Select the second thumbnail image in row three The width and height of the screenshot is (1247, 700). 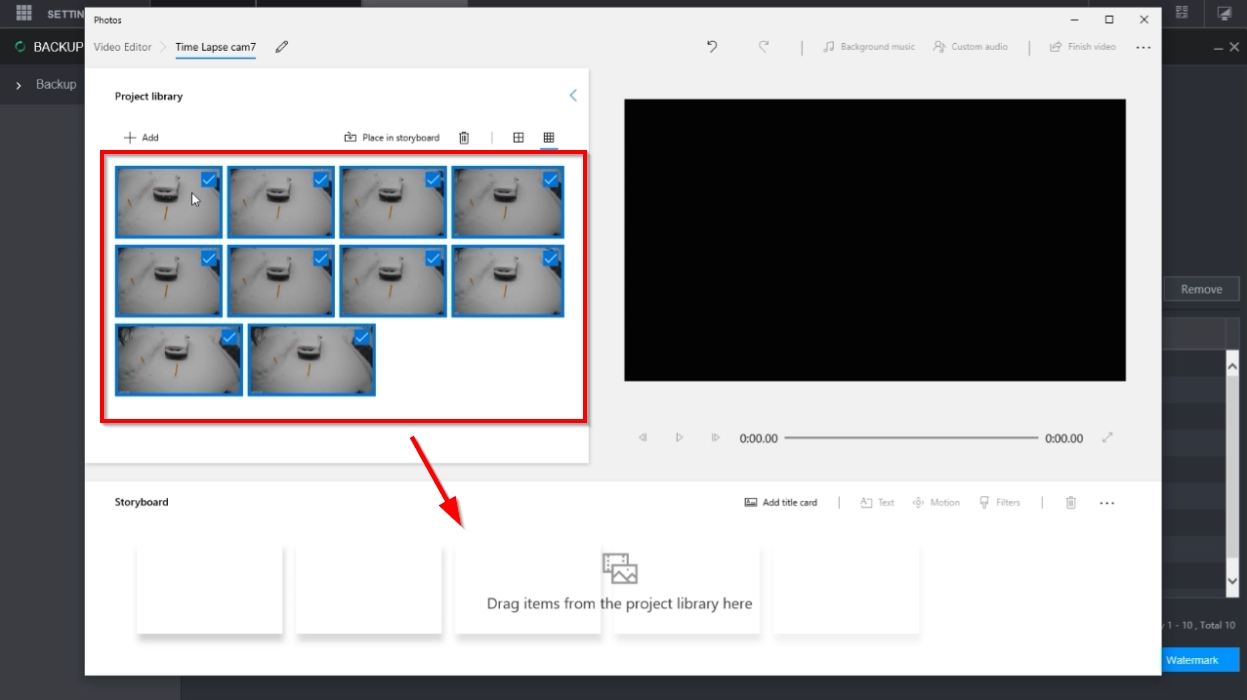(x=312, y=360)
